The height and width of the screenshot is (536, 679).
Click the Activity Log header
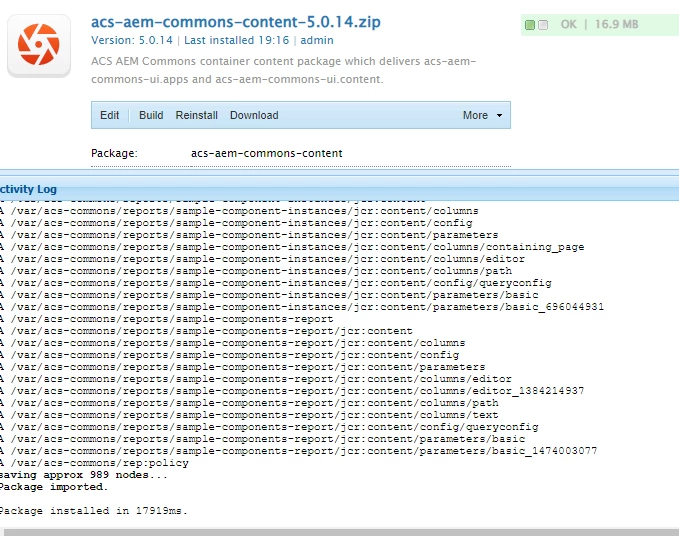[x=29, y=189]
